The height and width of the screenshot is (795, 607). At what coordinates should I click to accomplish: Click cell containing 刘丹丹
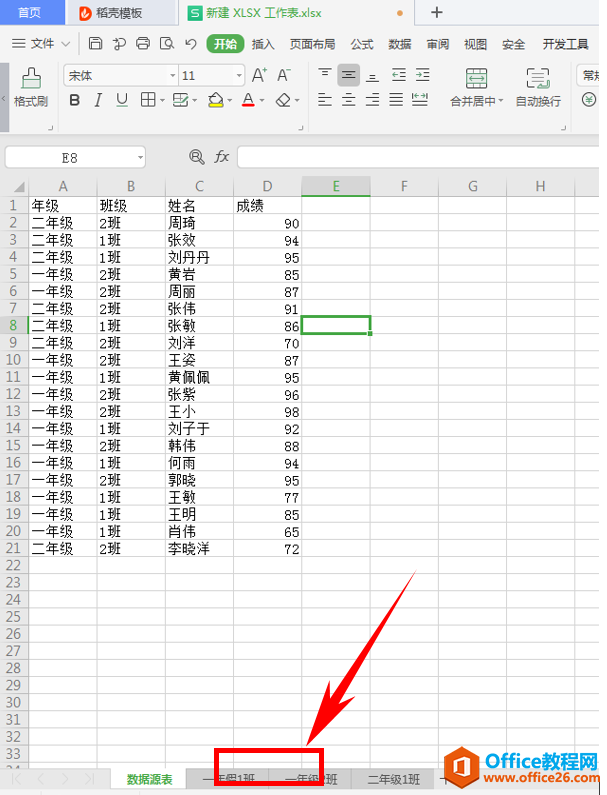click(x=199, y=257)
